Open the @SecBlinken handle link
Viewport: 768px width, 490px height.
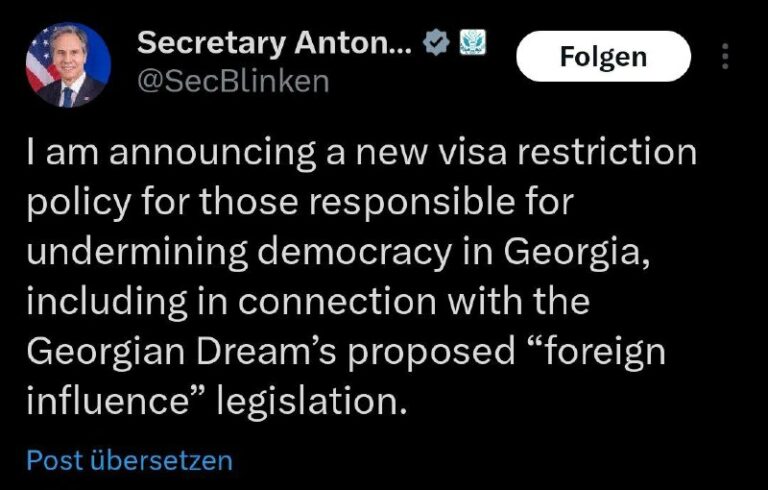[x=232, y=82]
